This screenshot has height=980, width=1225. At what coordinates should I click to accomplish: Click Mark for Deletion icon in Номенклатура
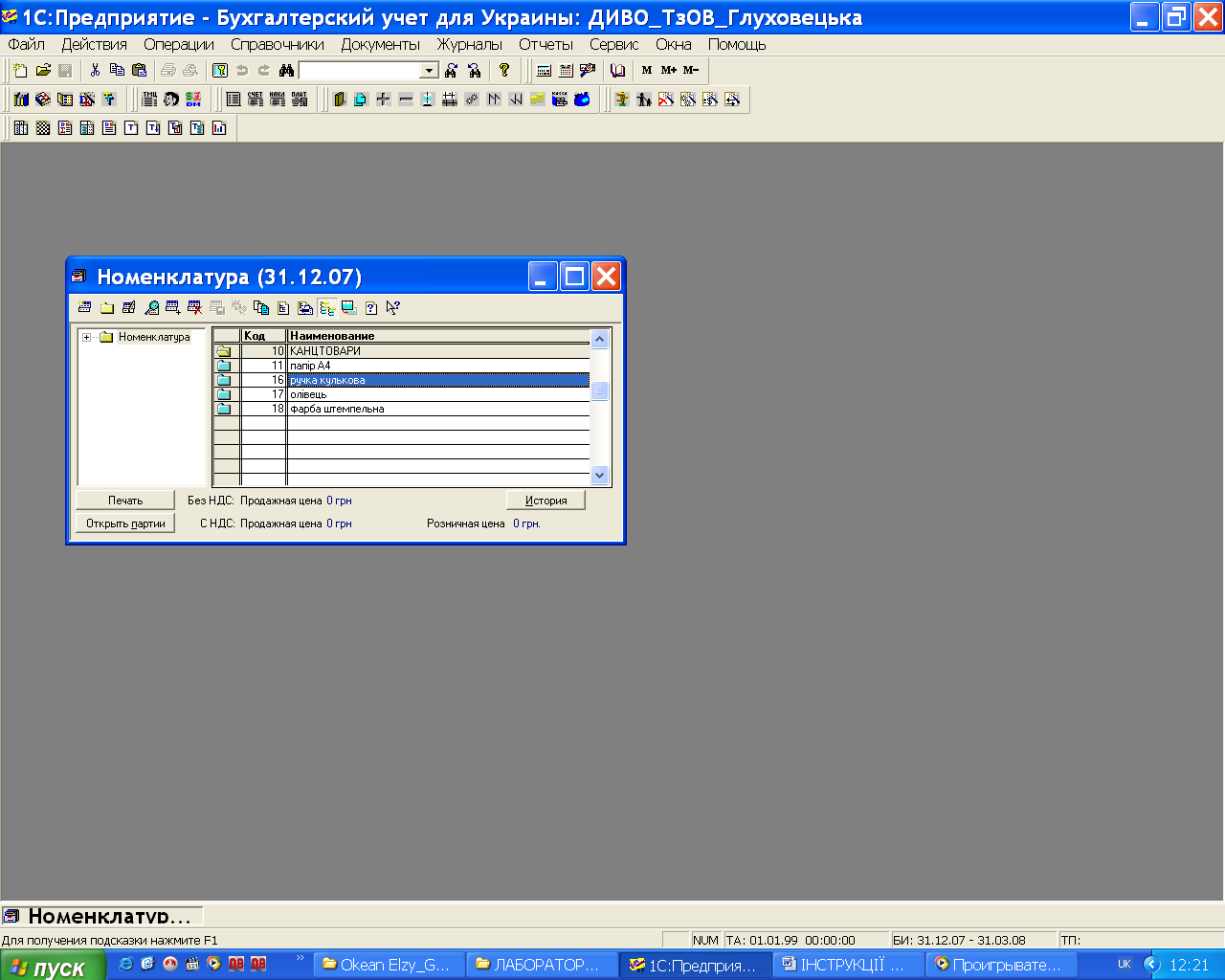(x=195, y=307)
